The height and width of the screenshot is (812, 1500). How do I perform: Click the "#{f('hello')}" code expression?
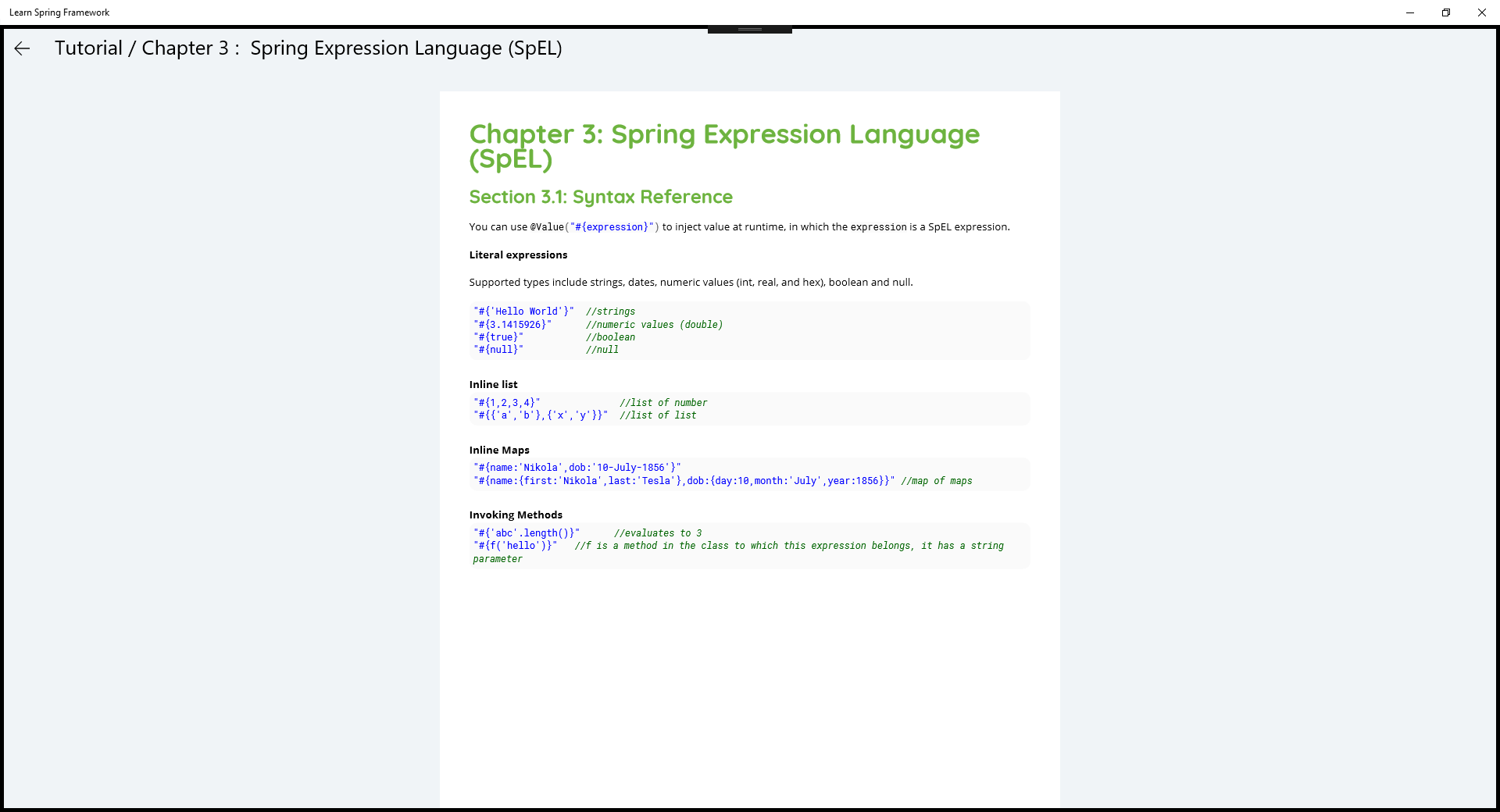pyautogui.click(x=516, y=546)
